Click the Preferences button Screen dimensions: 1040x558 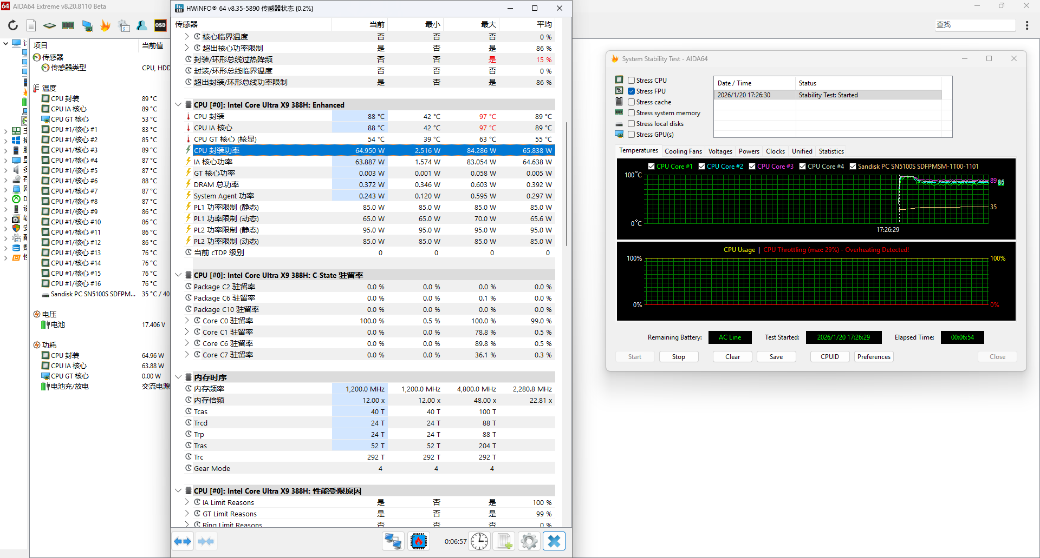click(x=873, y=356)
